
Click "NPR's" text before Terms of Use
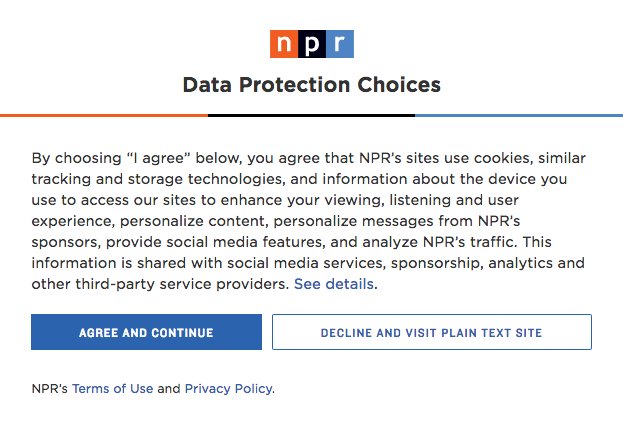(50, 388)
